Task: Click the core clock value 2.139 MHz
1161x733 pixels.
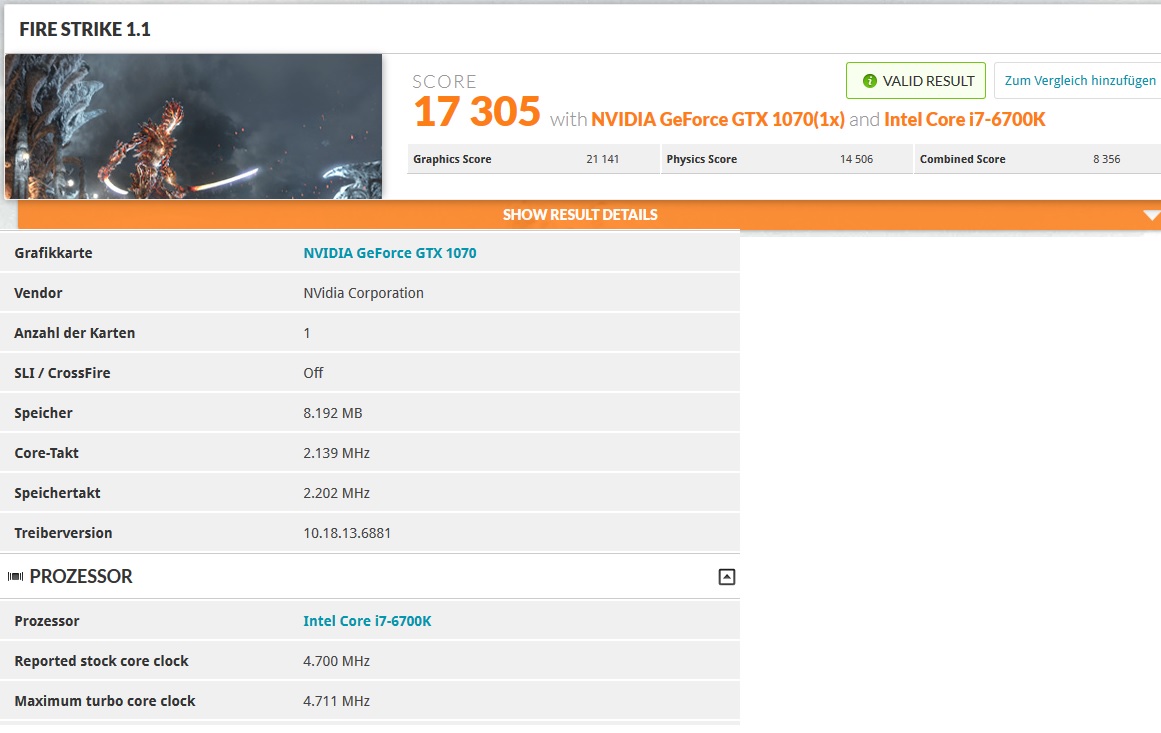Action: point(336,453)
